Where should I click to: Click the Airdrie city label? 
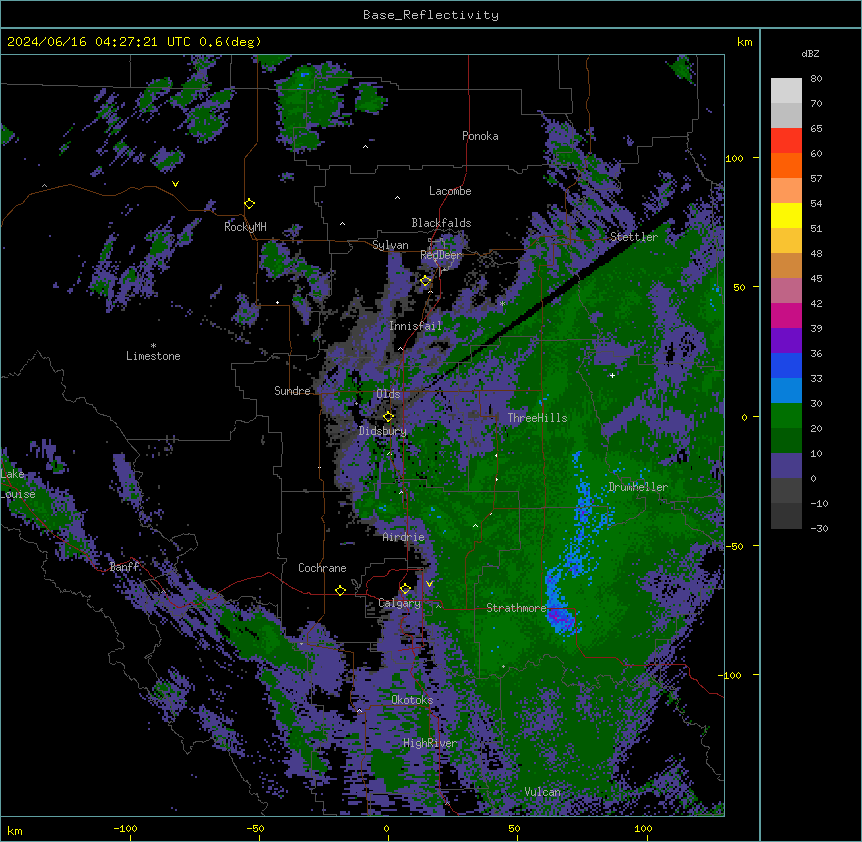click(403, 537)
